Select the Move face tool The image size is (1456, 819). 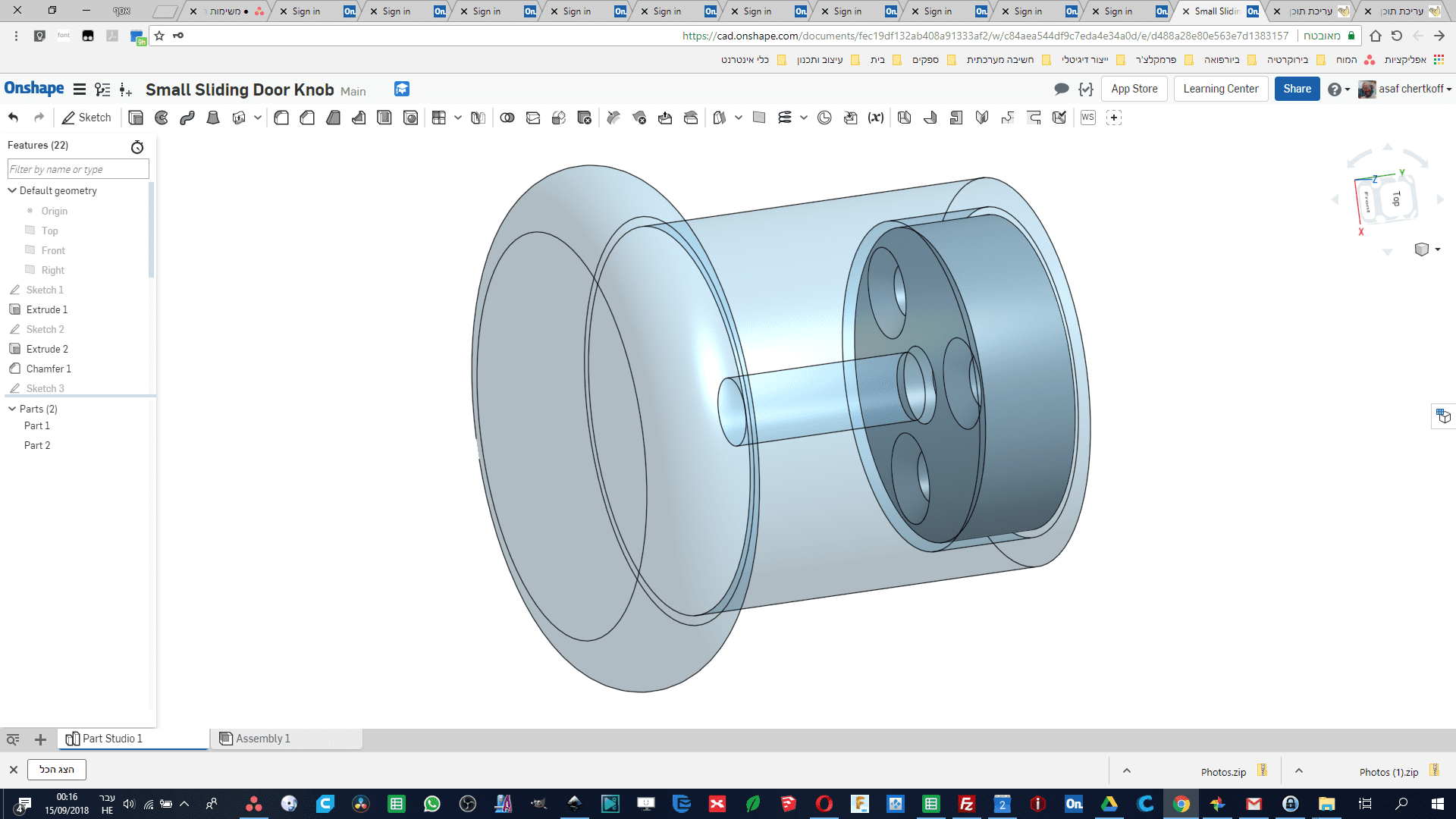click(x=665, y=118)
